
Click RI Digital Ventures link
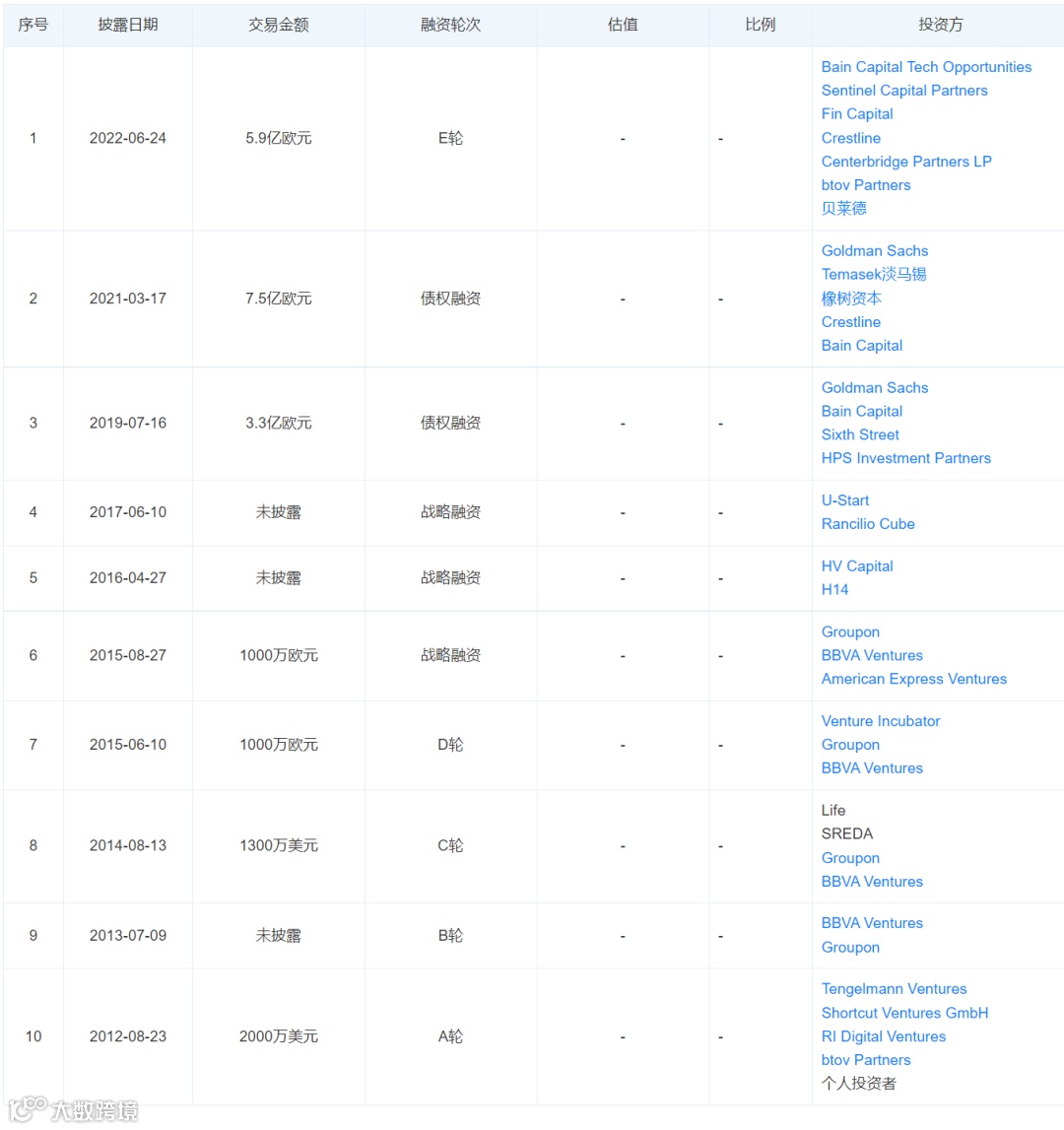(x=883, y=1036)
